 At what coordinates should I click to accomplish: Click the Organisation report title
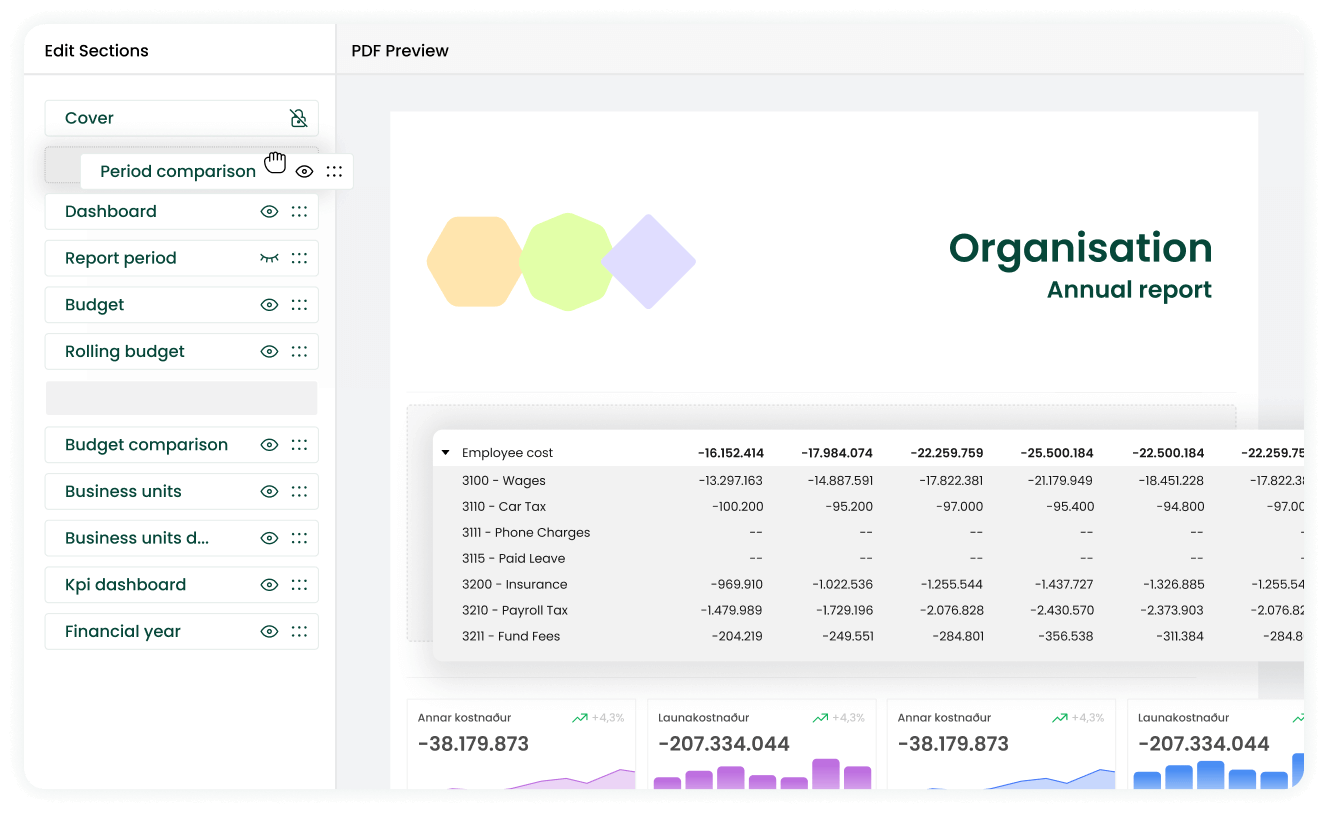[1080, 248]
